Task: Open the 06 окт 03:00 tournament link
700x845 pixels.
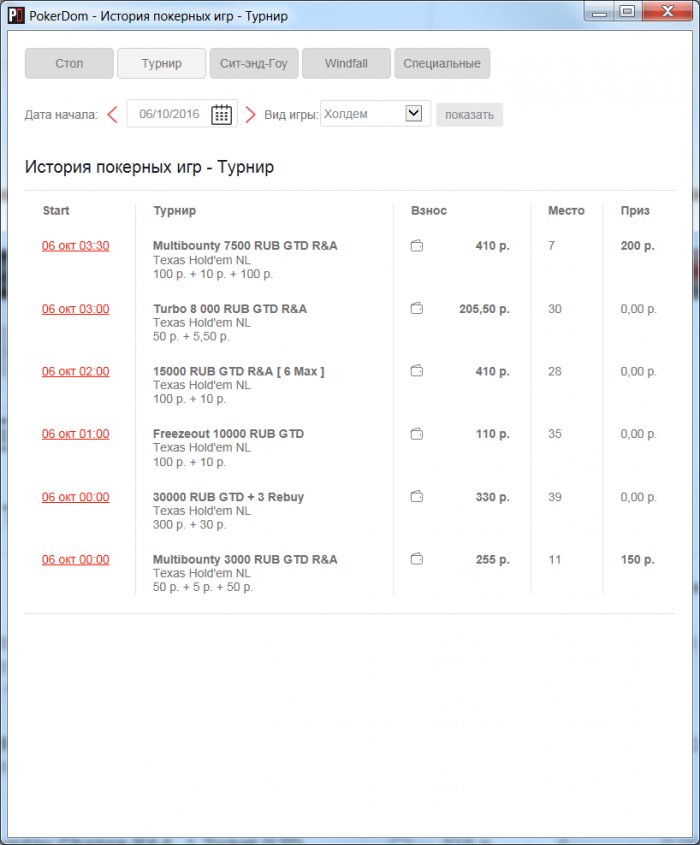Action: tap(75, 309)
